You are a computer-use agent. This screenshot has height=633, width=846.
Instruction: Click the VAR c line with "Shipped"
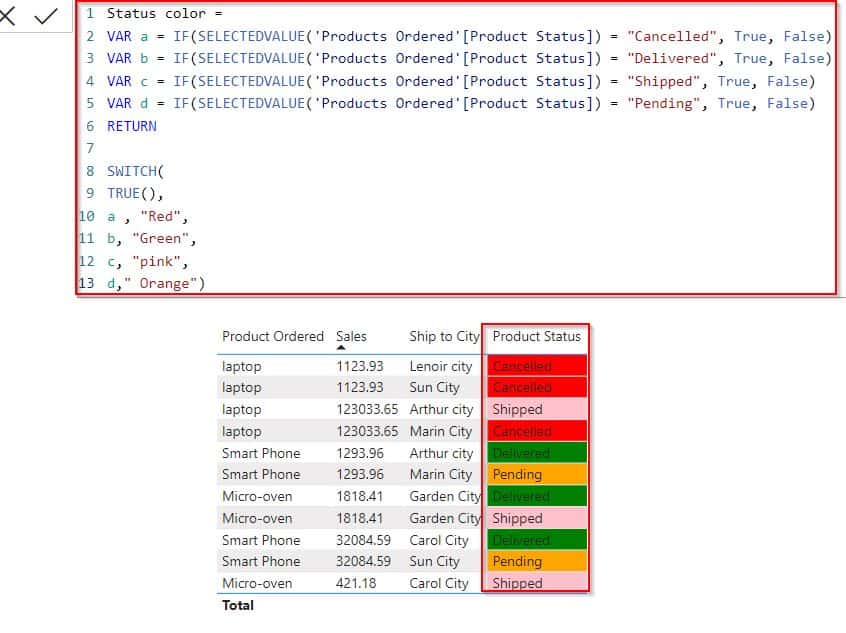point(461,81)
